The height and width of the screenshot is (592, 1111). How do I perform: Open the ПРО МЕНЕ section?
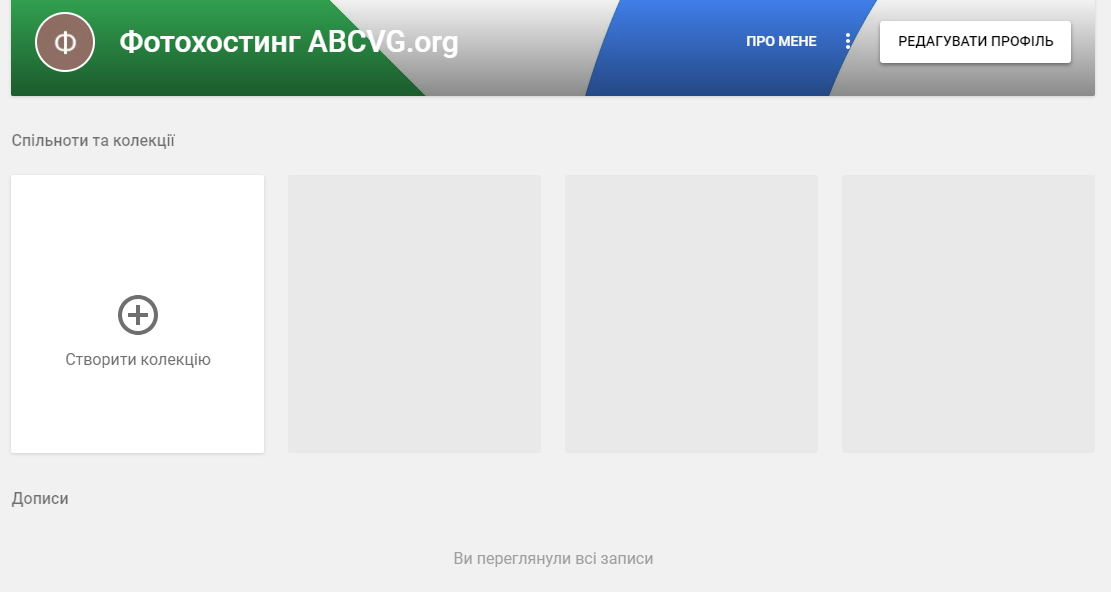point(781,41)
